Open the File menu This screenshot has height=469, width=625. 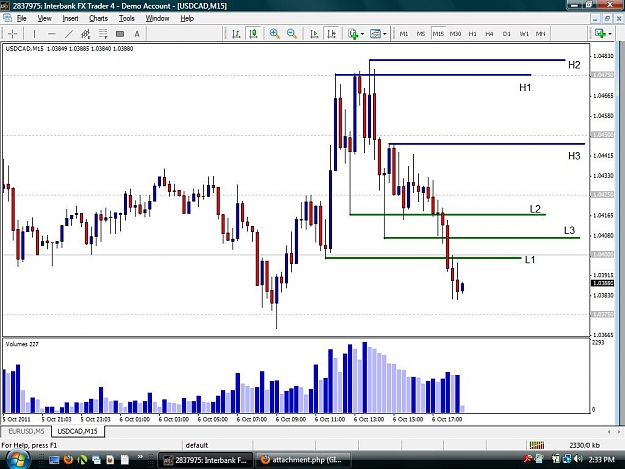(22, 18)
